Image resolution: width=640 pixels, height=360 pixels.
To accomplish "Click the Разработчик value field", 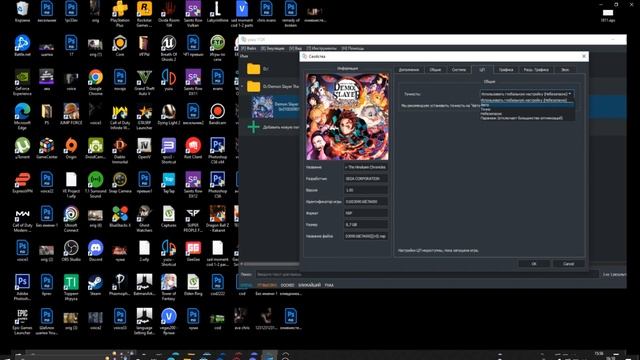I will point(366,179).
